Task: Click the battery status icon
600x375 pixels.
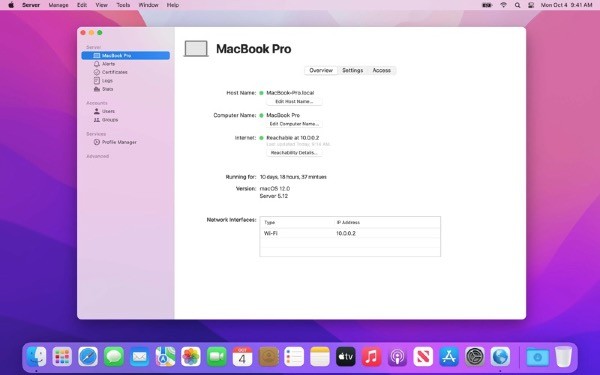Action: (x=487, y=5)
